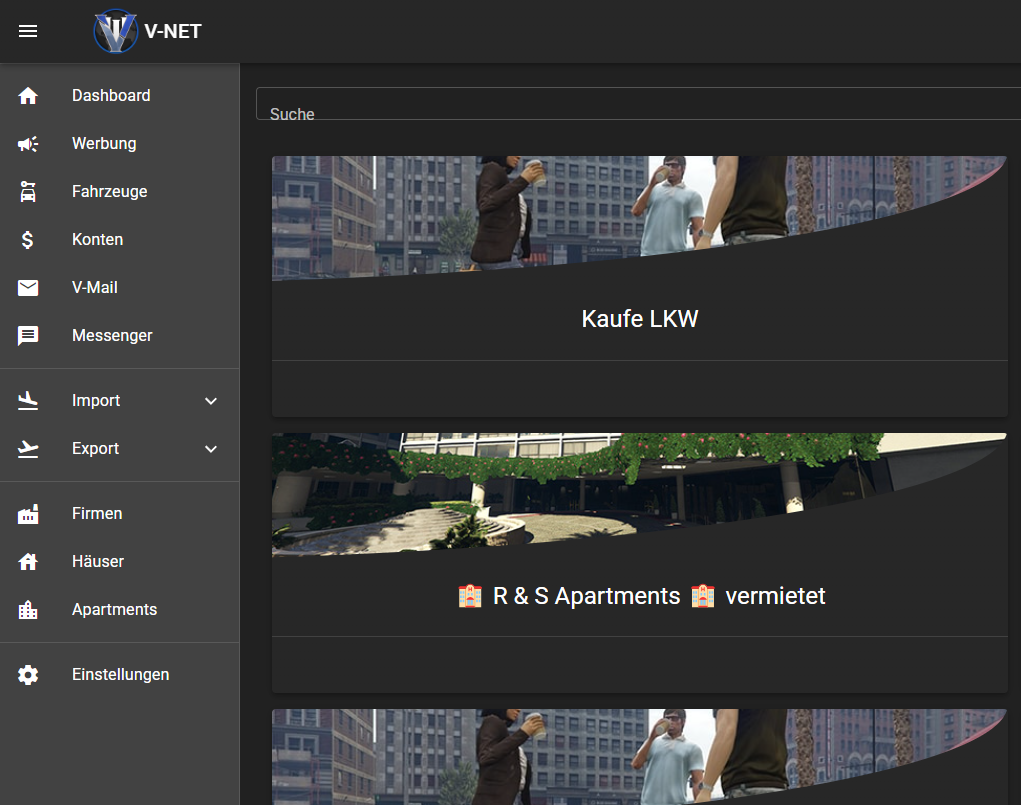Click the V-Mail envelope icon
This screenshot has height=805, width=1021.
pos(28,288)
